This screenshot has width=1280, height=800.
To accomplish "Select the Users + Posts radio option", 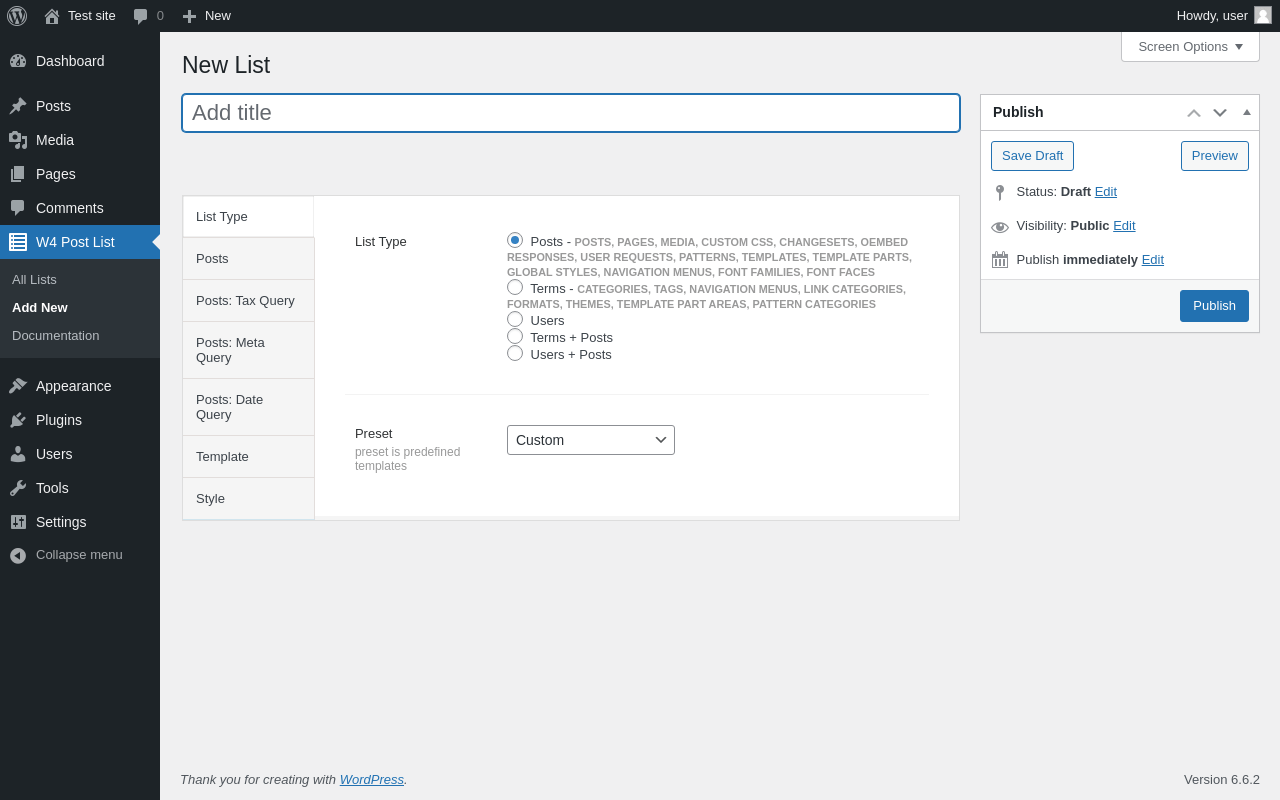I will [x=515, y=353].
